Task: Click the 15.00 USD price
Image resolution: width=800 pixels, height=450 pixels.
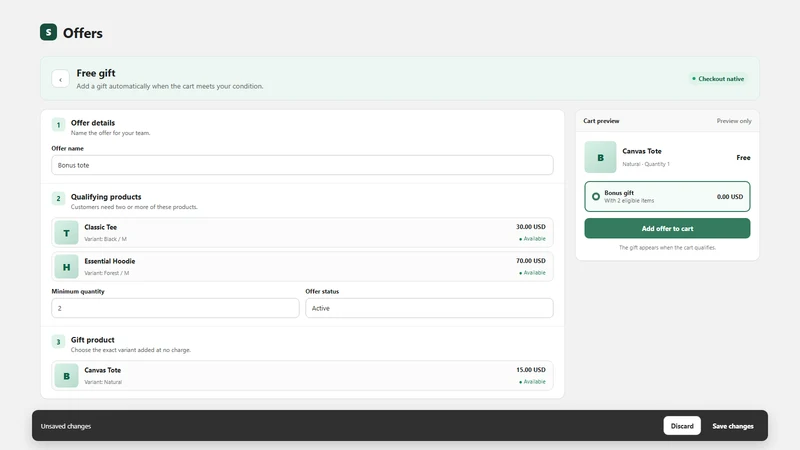Action: (x=530, y=370)
